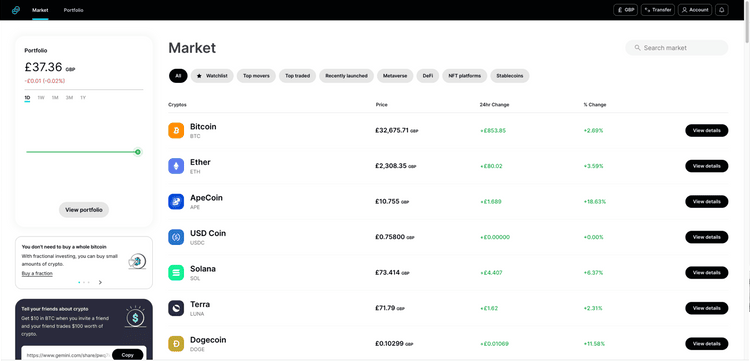
Task: Click the ApeCoin icon
Action: tap(176, 201)
